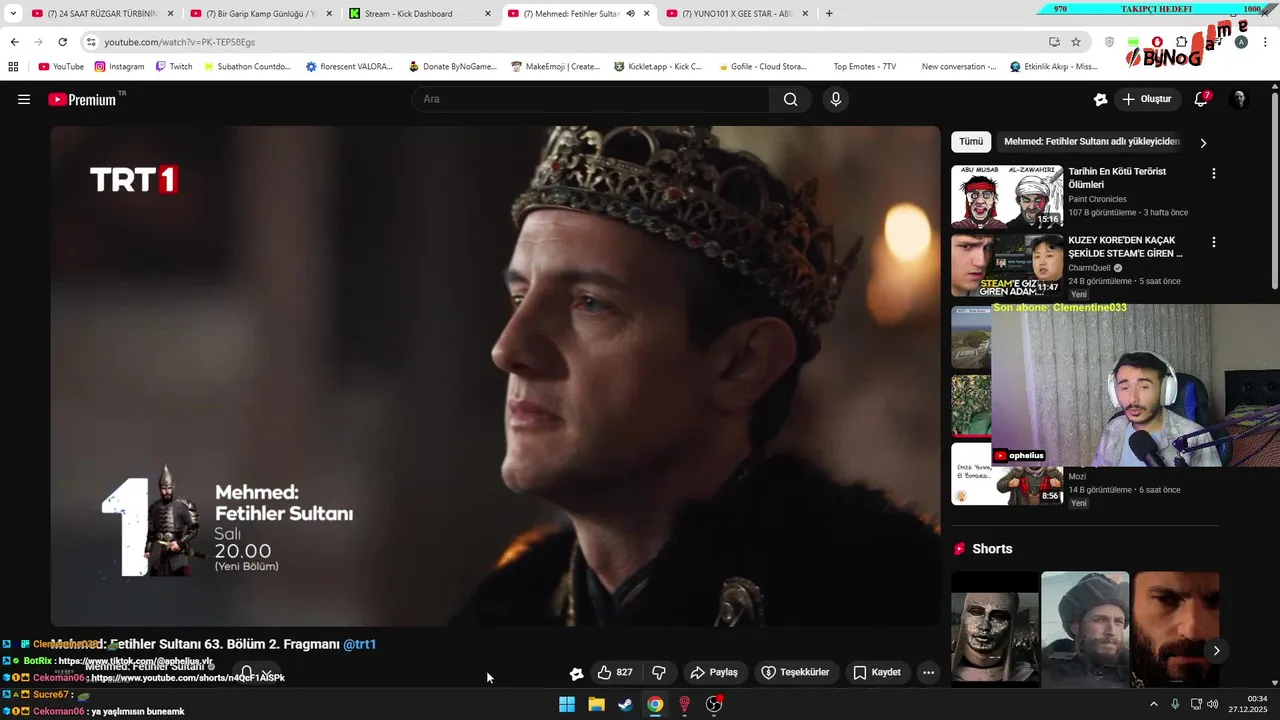Image resolution: width=1280 pixels, height=720 pixels.
Task: Open Tarihin En Kötü Terörist Ölümleri thumbnail
Action: (x=1007, y=196)
